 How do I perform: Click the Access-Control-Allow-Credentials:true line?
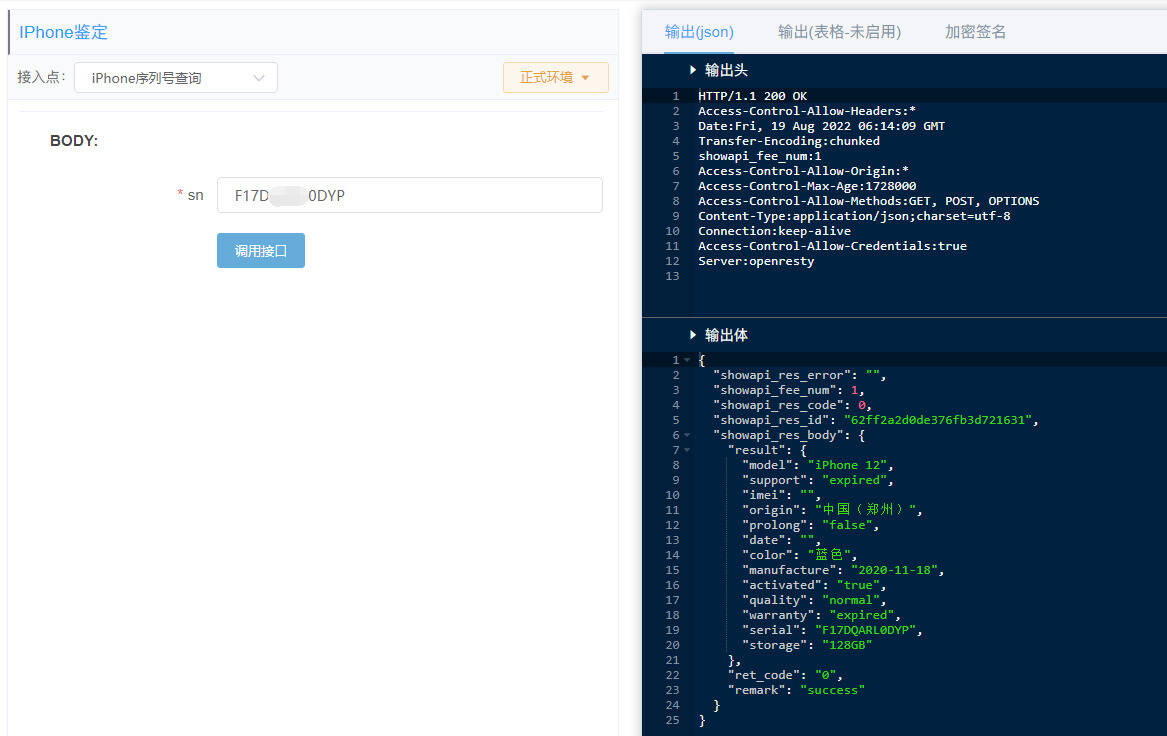[x=832, y=246]
